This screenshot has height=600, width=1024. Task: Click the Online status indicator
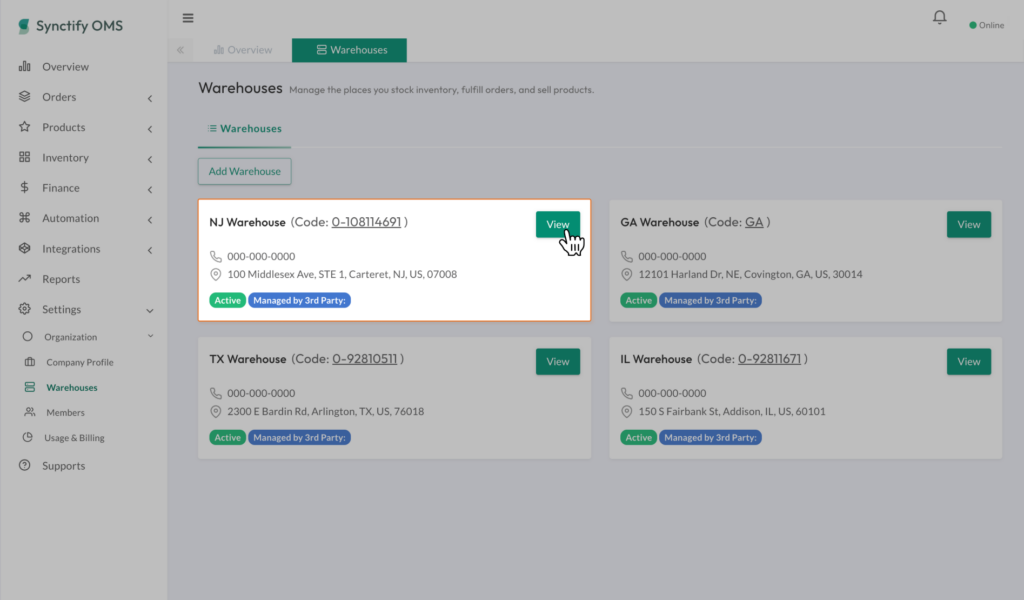click(x=987, y=25)
